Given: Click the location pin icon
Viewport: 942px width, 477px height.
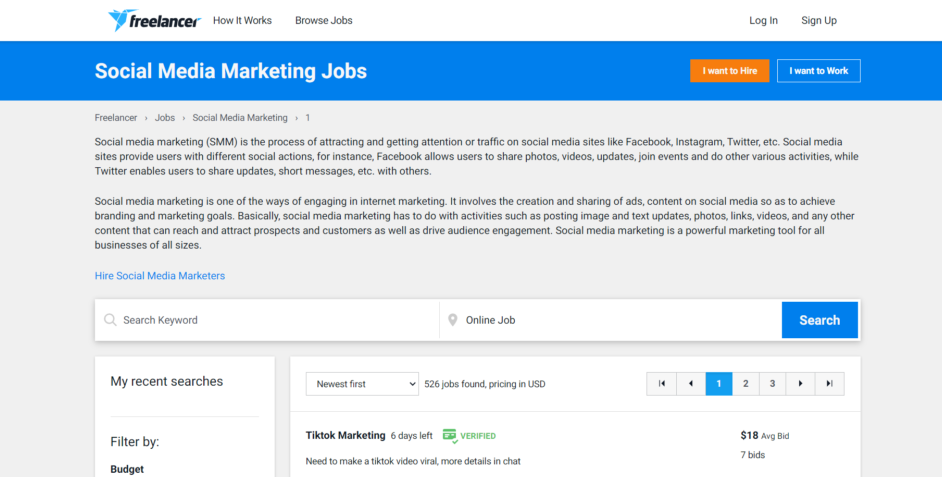Looking at the screenshot, I should (x=453, y=320).
